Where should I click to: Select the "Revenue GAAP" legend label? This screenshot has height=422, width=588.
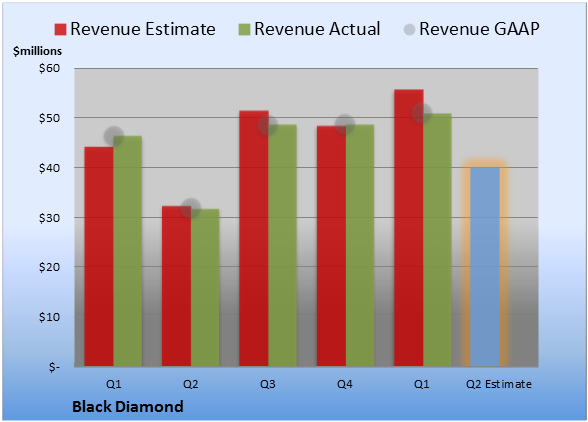(479, 29)
